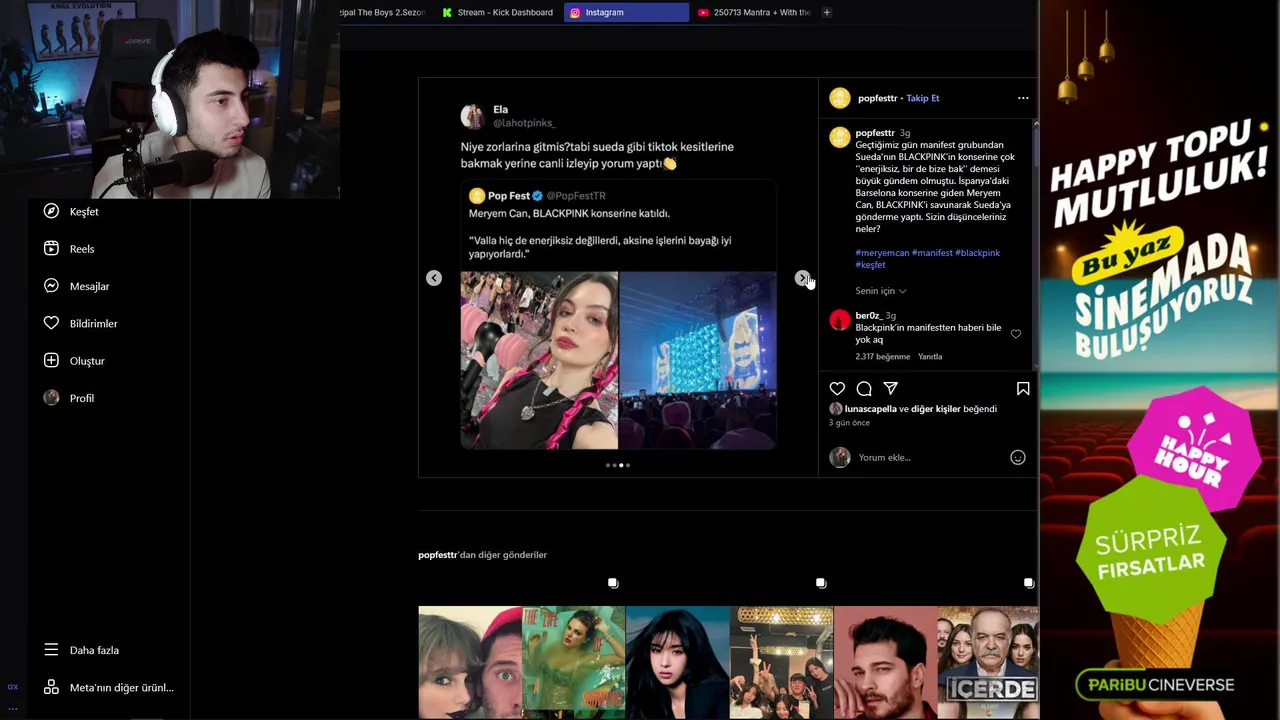This screenshot has width=1280, height=720.
Task: Go to the next carousel image arrow
Action: 802,278
